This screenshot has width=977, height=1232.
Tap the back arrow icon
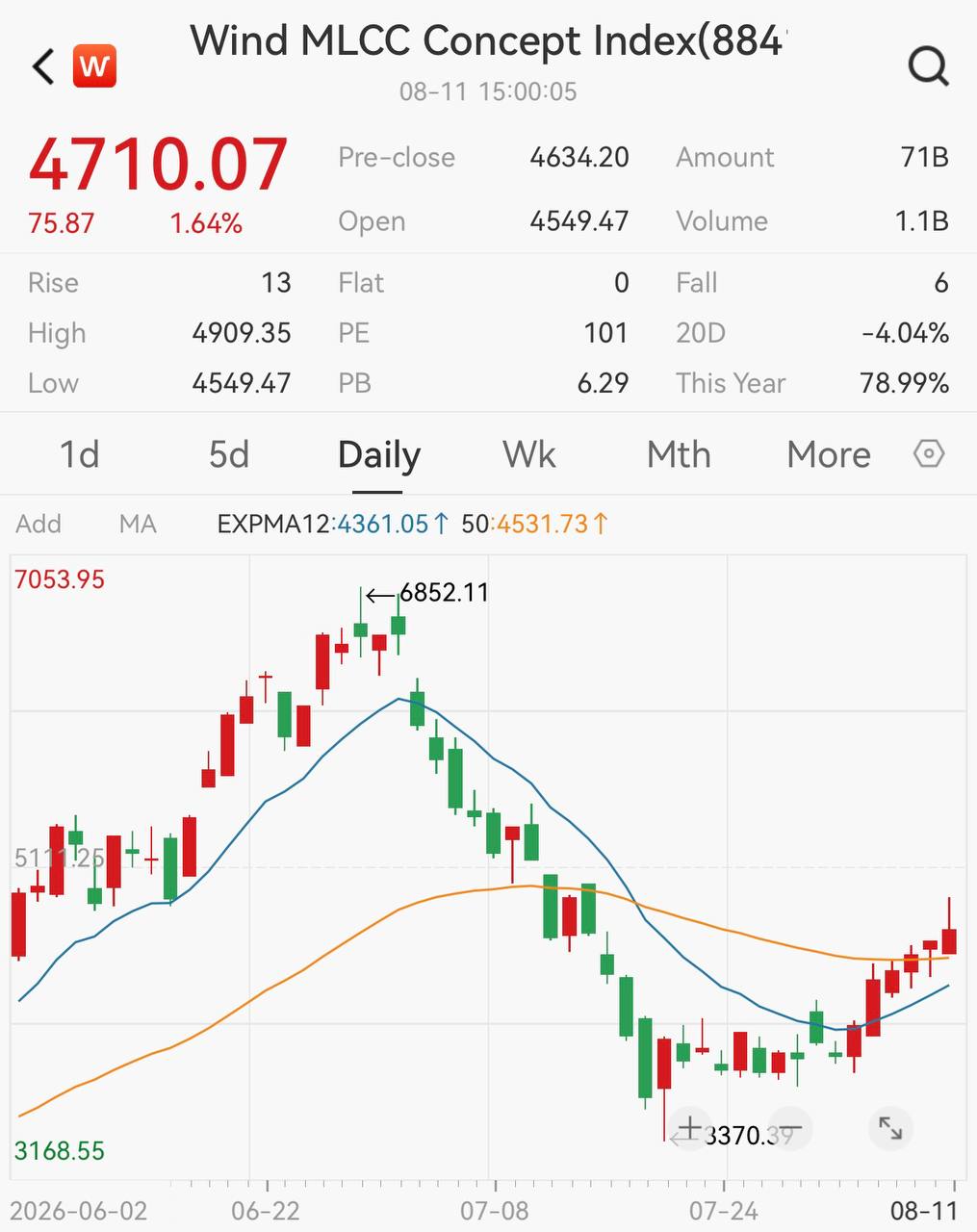pos(43,67)
